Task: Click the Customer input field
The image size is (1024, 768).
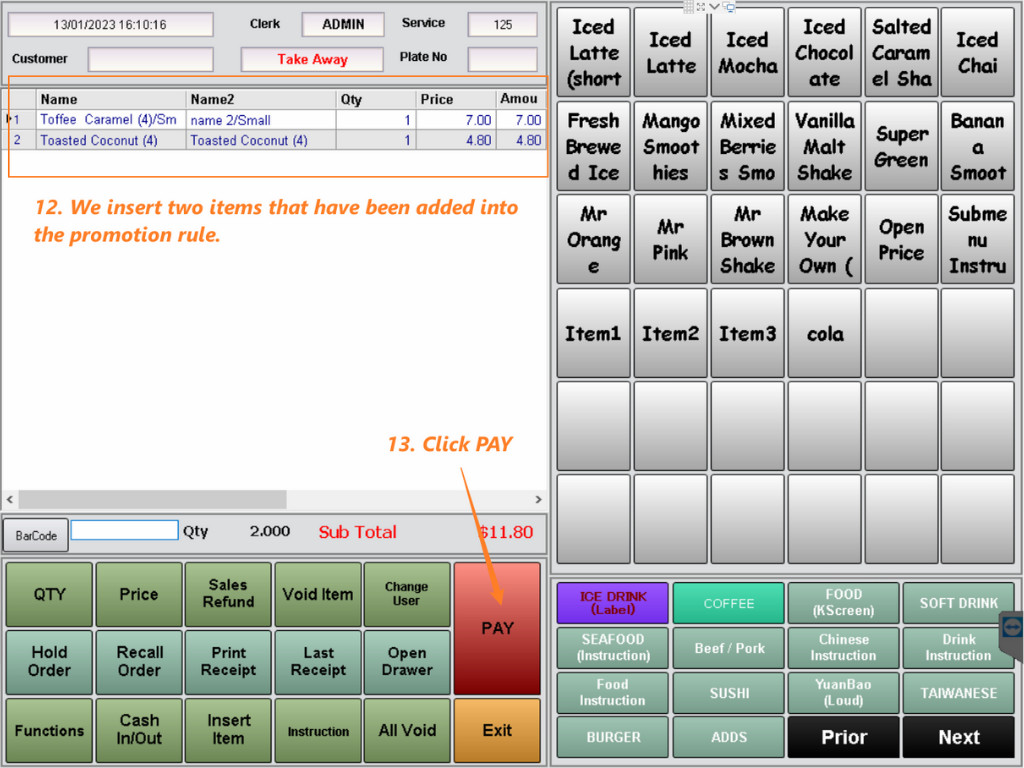Action: (x=150, y=59)
